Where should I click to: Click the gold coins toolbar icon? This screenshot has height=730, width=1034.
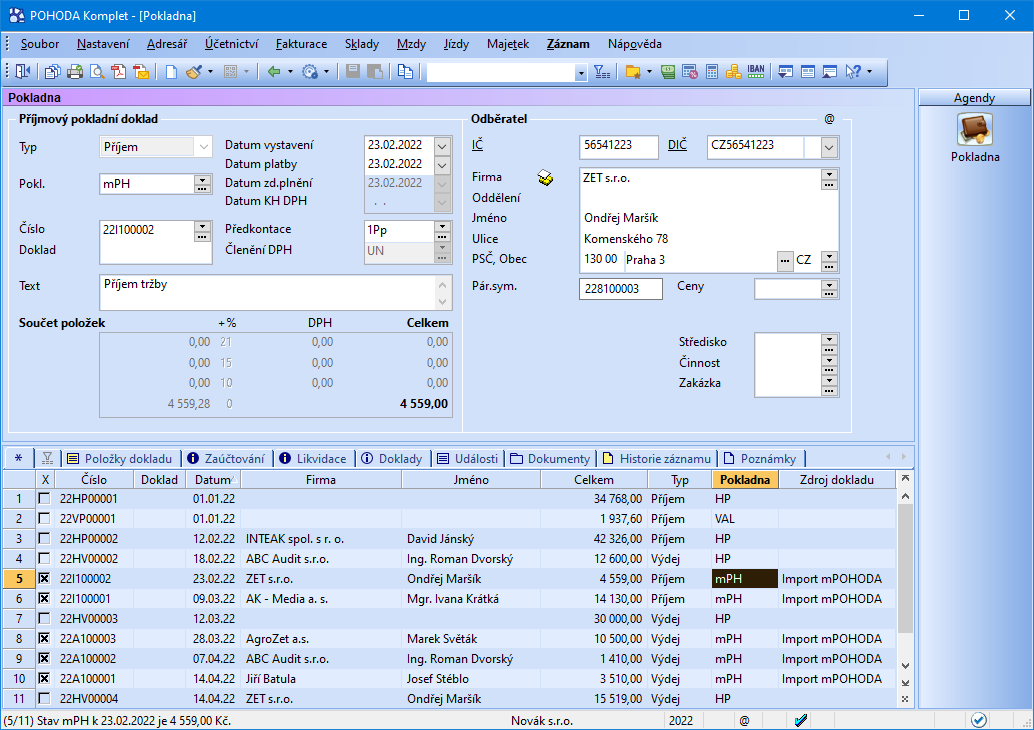click(x=734, y=71)
